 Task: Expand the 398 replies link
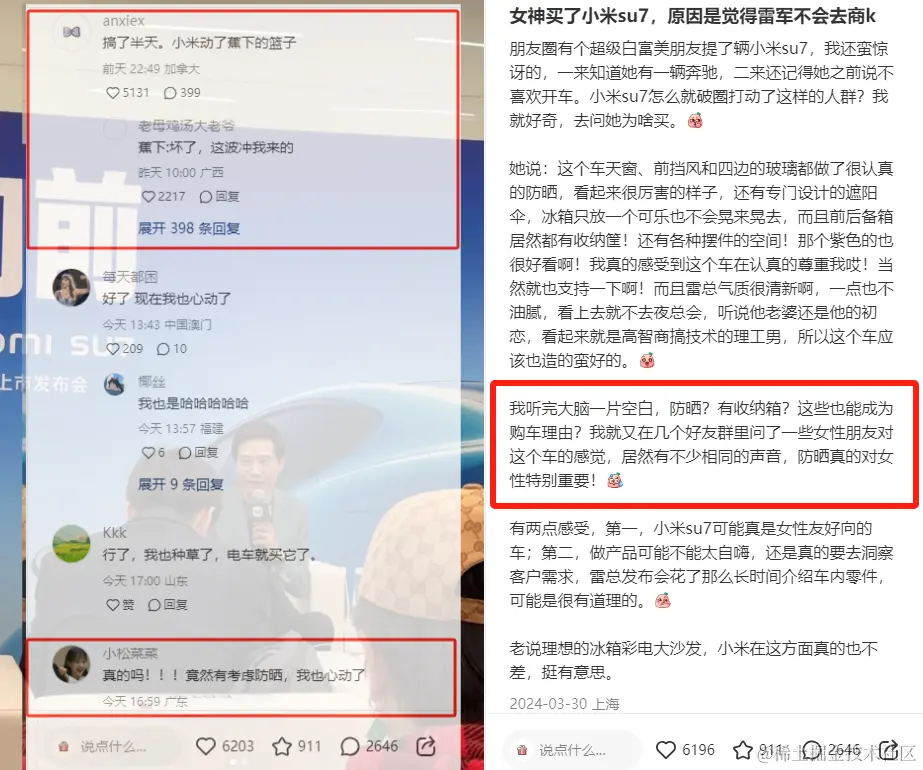pos(189,228)
